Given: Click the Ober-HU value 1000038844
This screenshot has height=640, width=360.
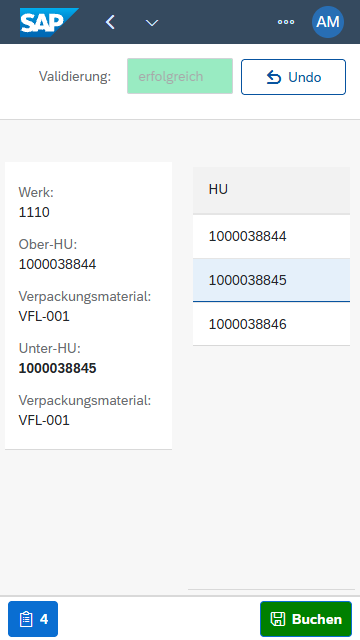Looking at the screenshot, I should point(58,264).
